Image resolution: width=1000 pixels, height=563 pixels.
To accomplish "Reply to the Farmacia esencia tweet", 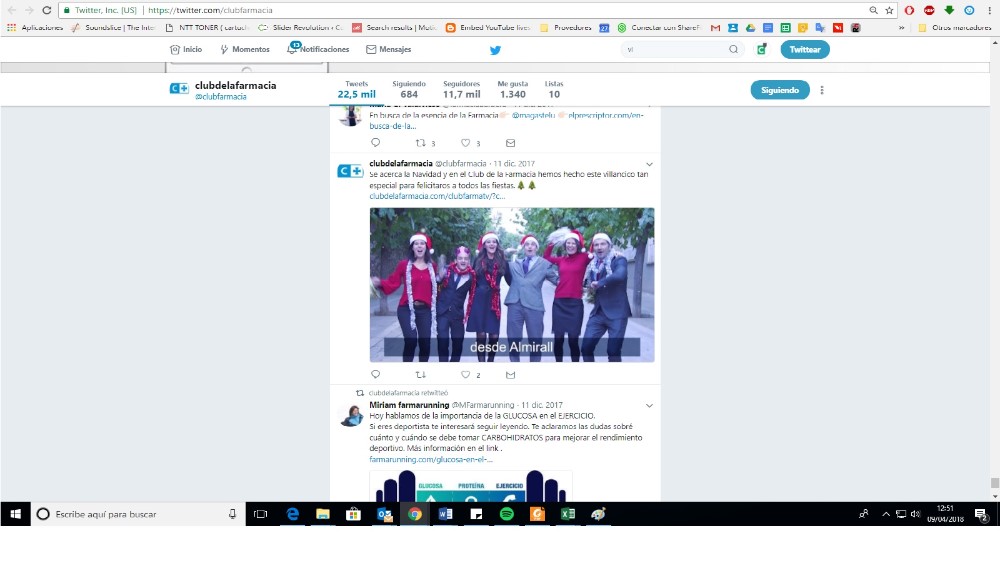I will 376,143.
